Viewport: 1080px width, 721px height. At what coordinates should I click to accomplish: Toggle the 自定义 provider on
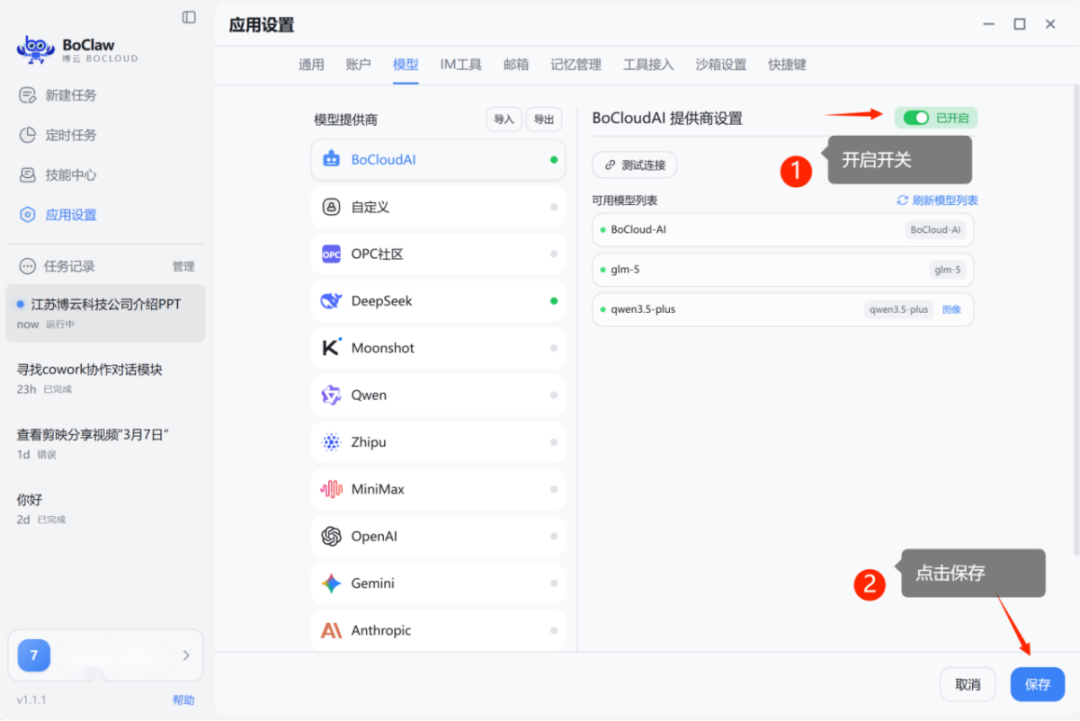[554, 206]
